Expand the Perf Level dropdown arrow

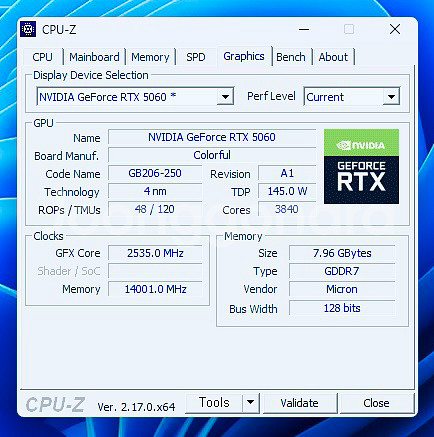pyautogui.click(x=391, y=97)
